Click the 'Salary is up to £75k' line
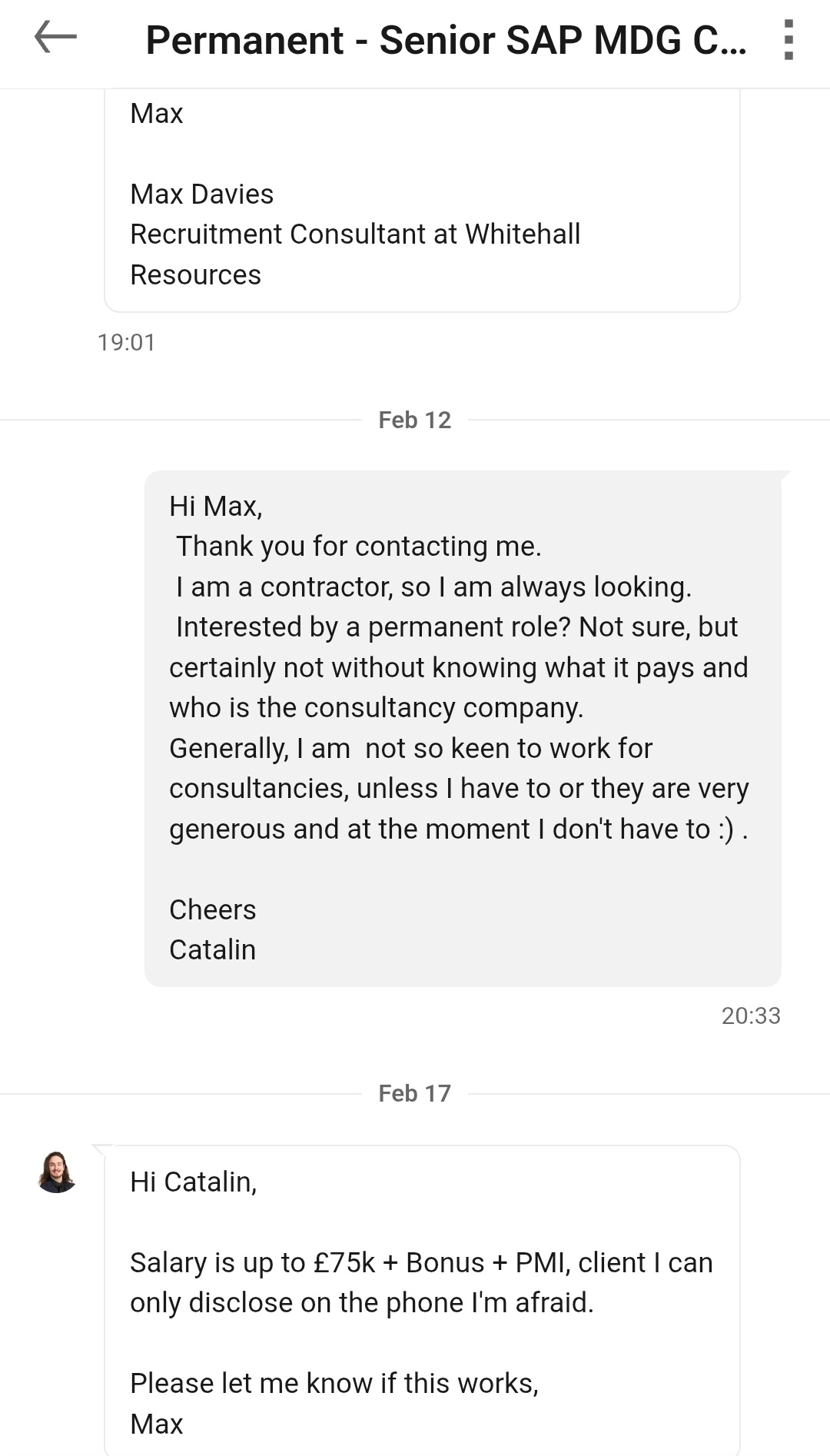 coord(421,1263)
